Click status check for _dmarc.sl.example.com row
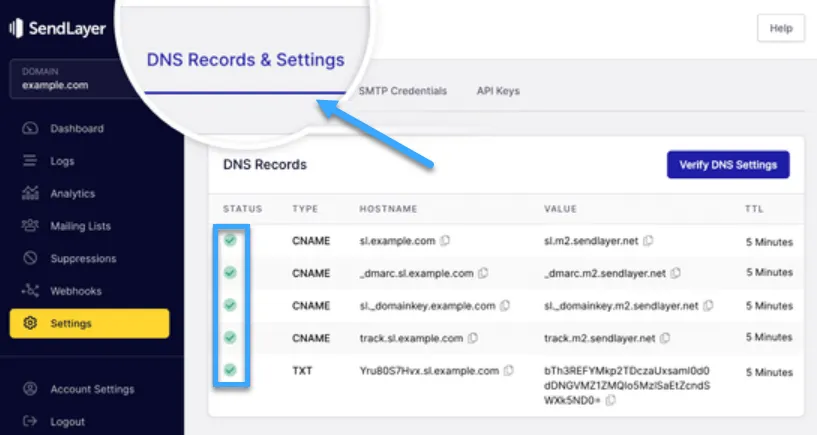 230,272
